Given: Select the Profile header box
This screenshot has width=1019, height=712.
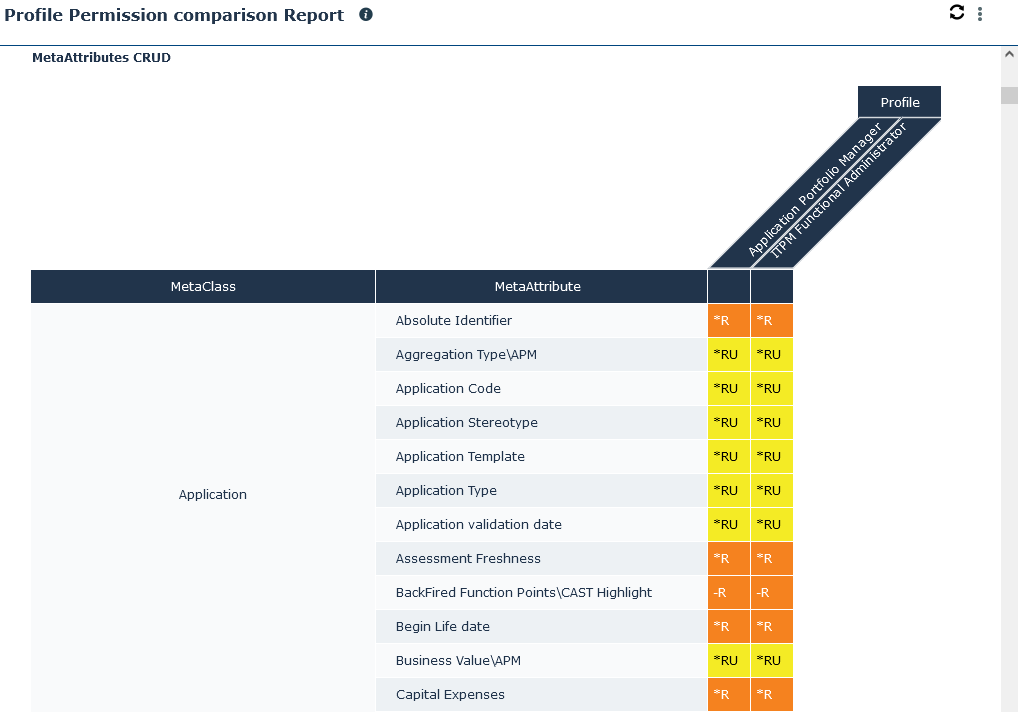Looking at the screenshot, I should 899,102.
